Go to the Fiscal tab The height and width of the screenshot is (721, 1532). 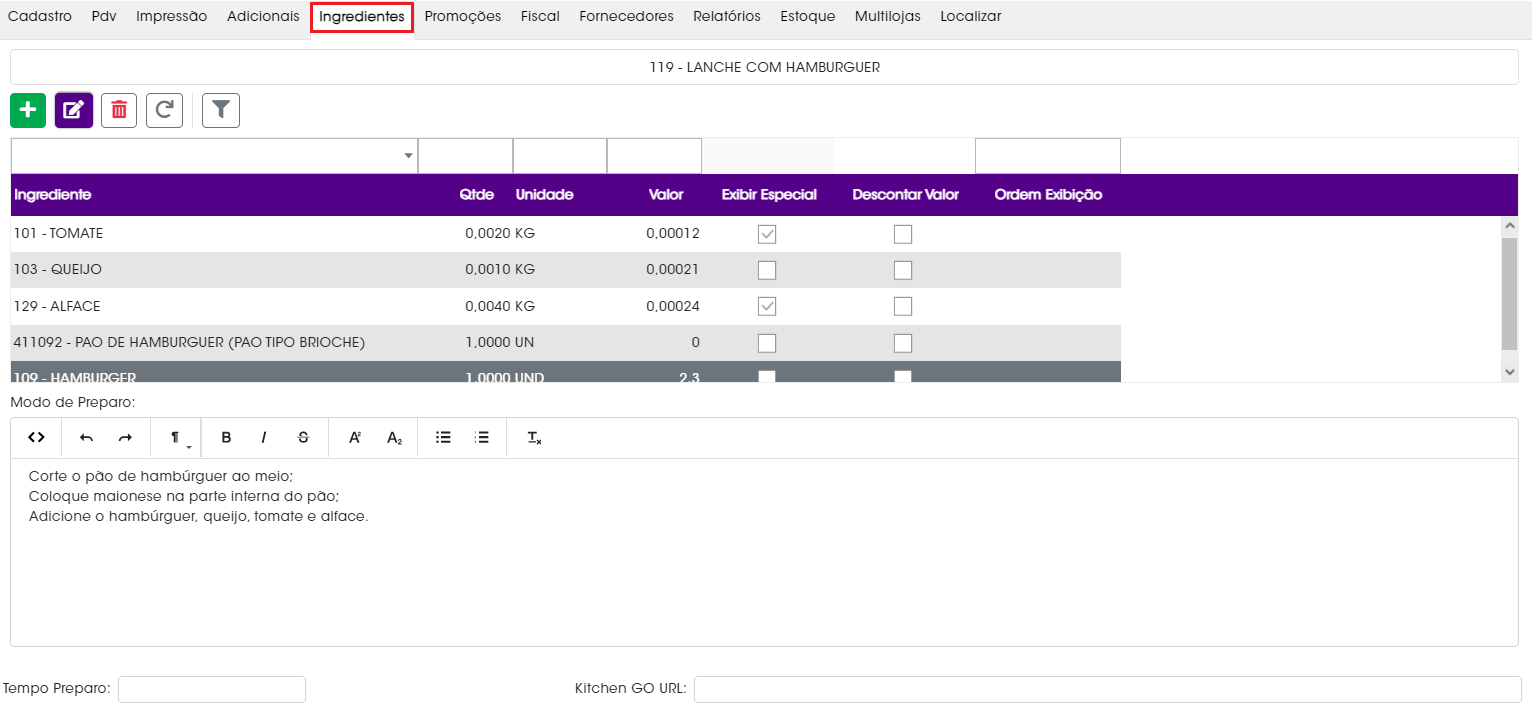pos(540,17)
